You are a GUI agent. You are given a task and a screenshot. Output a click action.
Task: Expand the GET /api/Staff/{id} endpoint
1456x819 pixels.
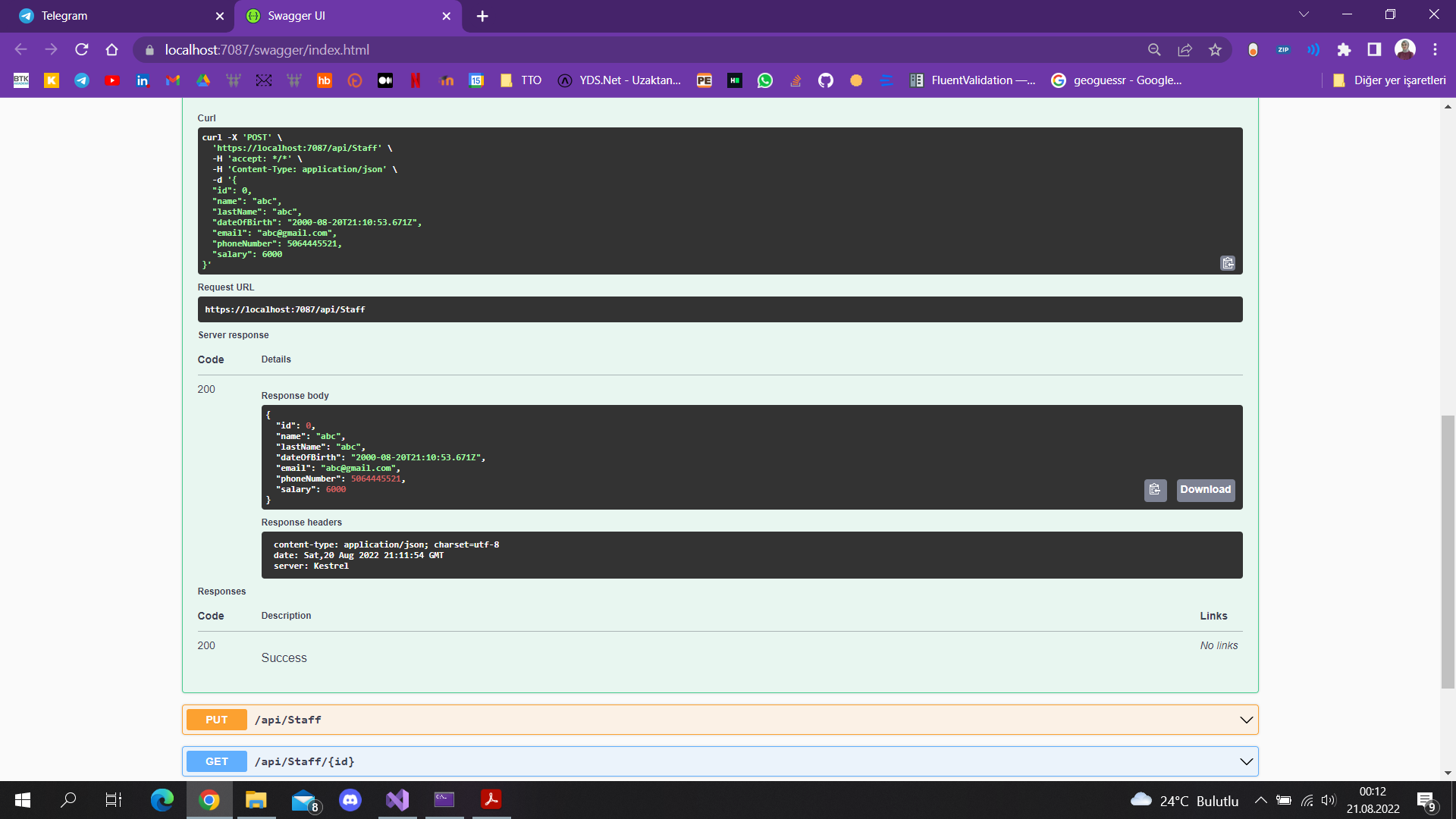coord(720,761)
